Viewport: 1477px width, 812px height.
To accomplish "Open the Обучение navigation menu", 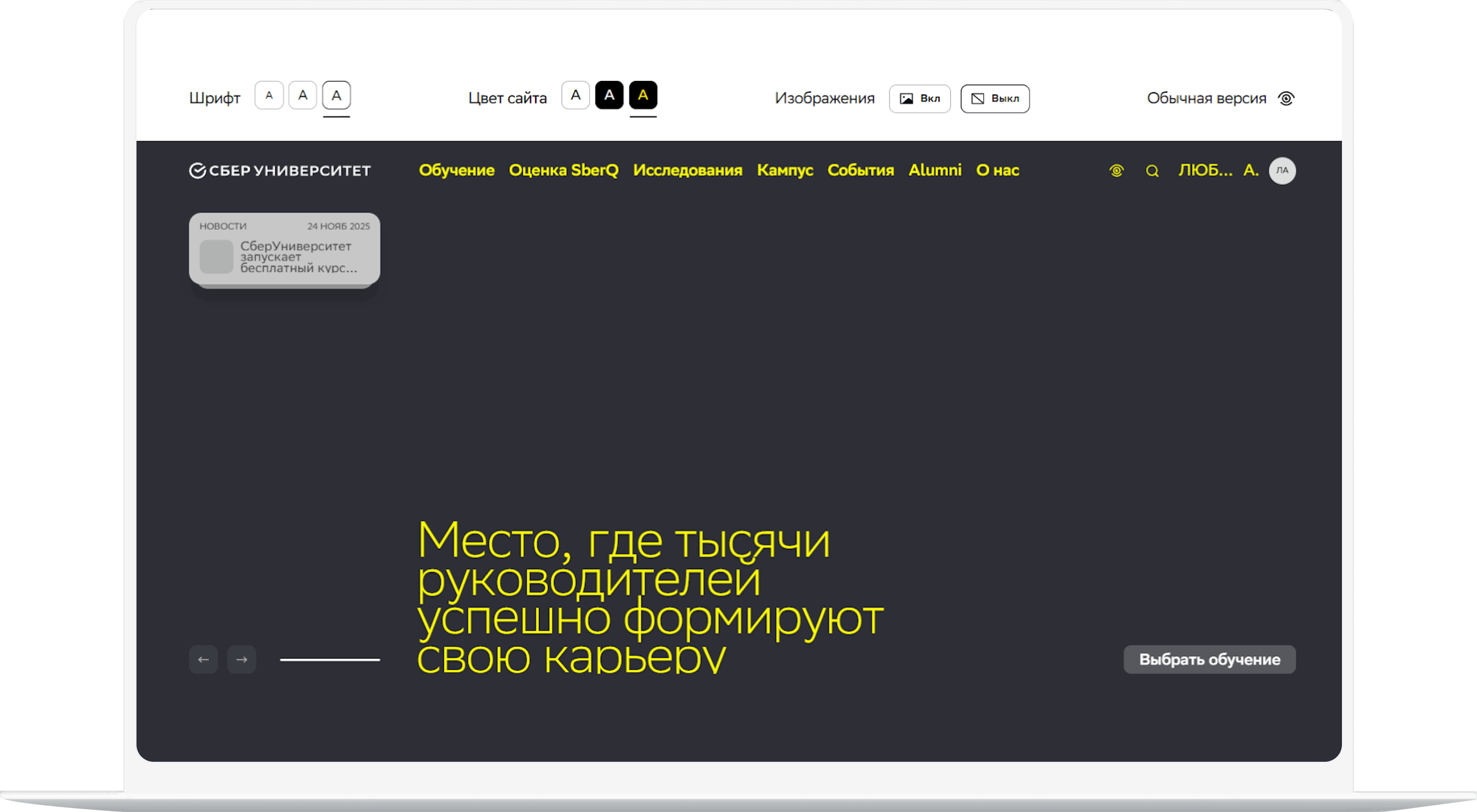I will pos(456,170).
